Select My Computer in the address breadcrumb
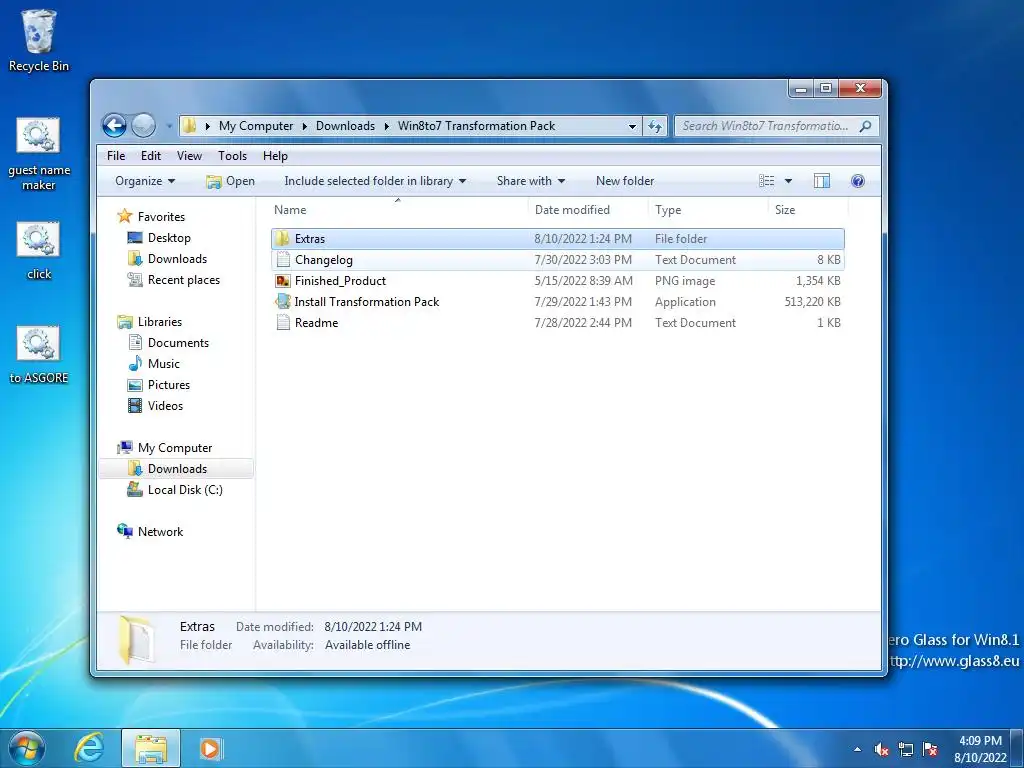 (256, 126)
